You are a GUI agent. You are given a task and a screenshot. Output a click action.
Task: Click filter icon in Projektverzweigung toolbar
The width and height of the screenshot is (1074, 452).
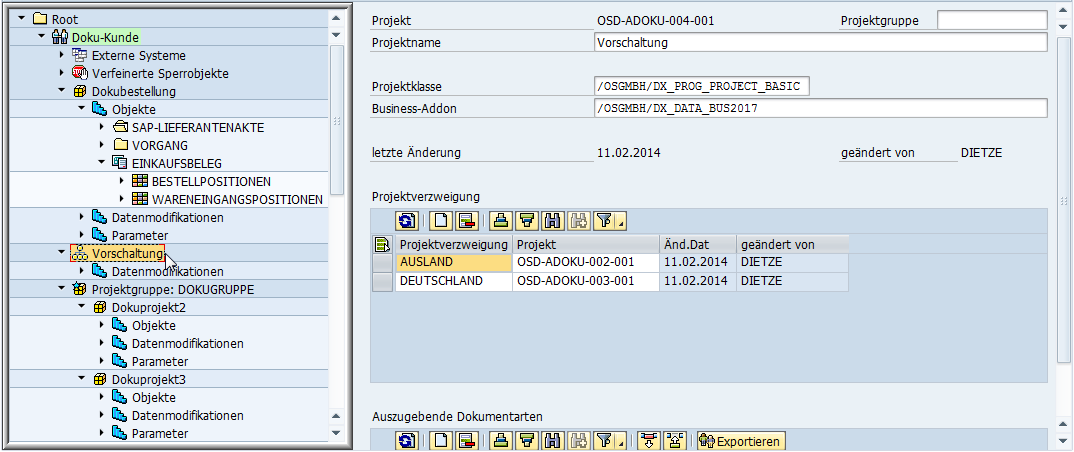[x=603, y=221]
